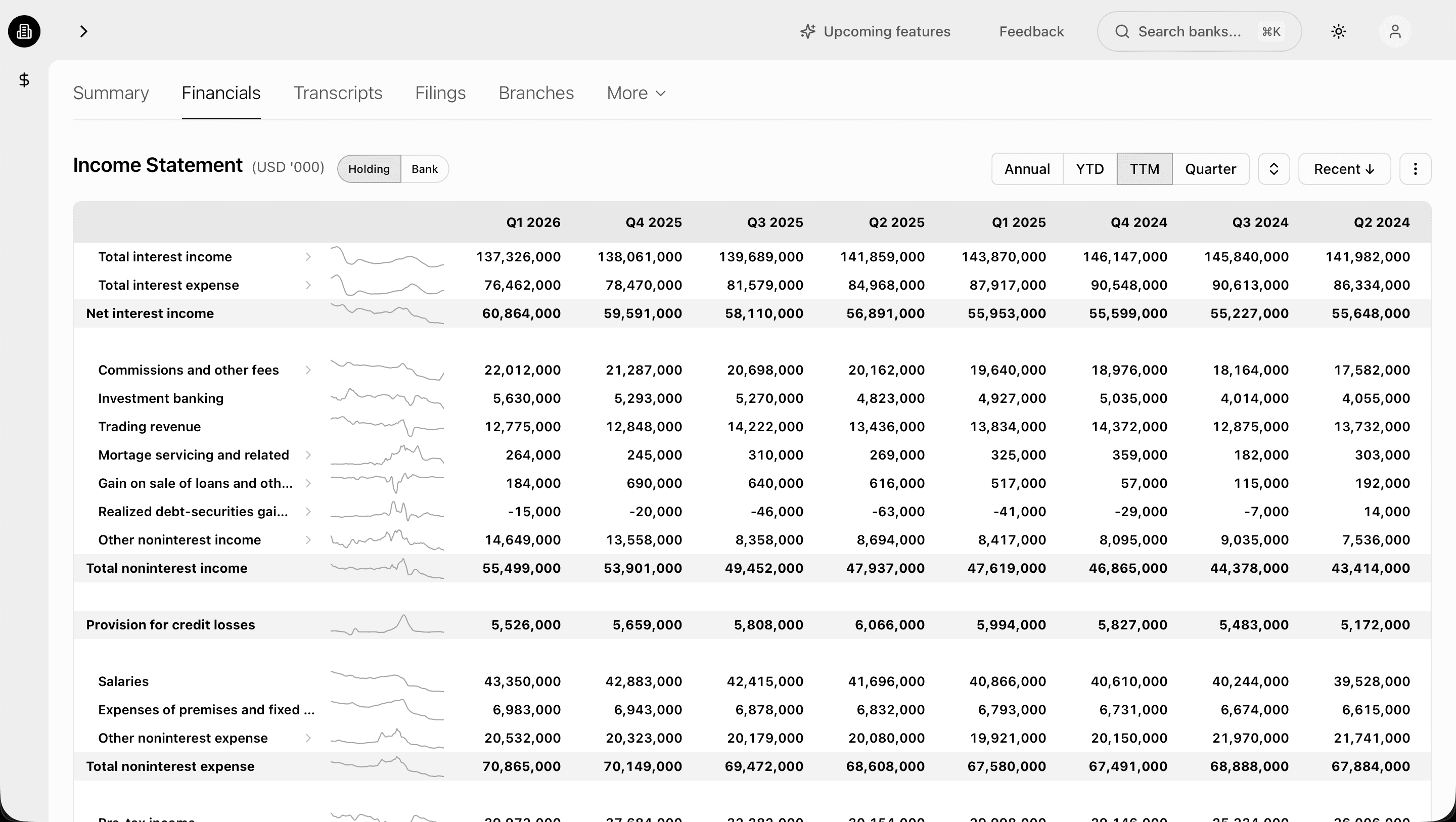Expand the Other noninterest income row

[308, 540]
